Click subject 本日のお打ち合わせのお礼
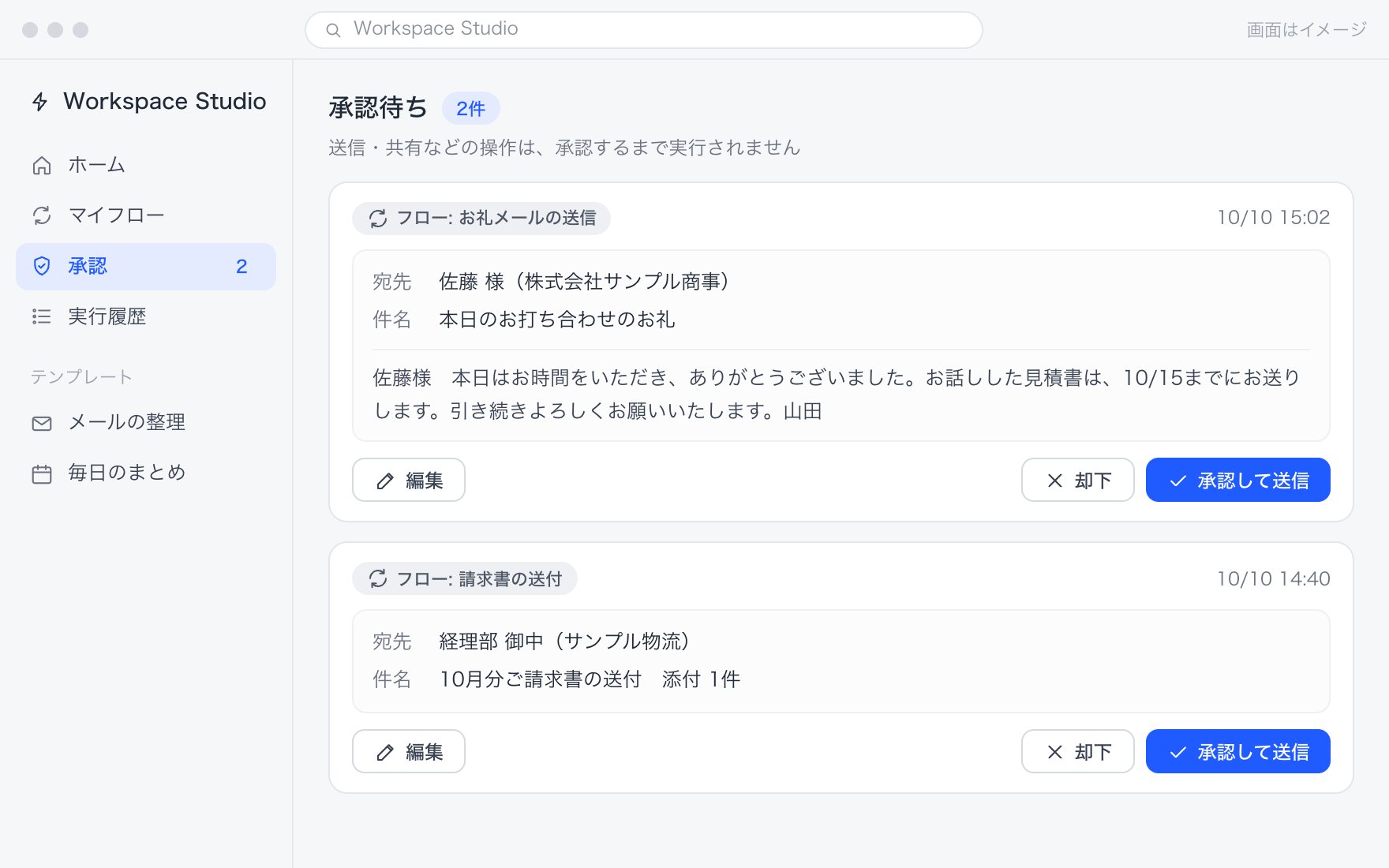Screen dimensions: 1389x868 [x=557, y=320]
